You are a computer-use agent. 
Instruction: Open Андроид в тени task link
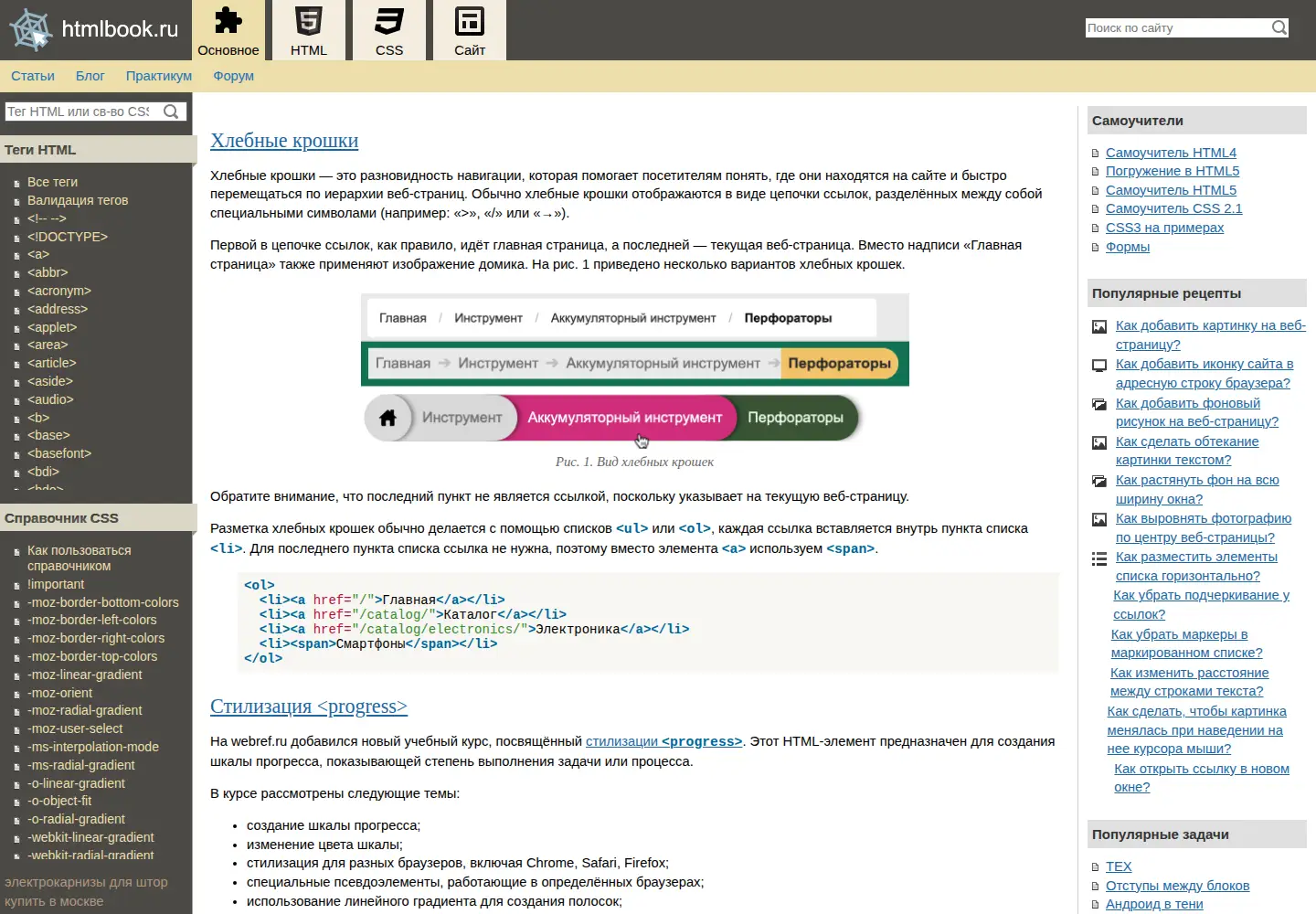(1154, 904)
